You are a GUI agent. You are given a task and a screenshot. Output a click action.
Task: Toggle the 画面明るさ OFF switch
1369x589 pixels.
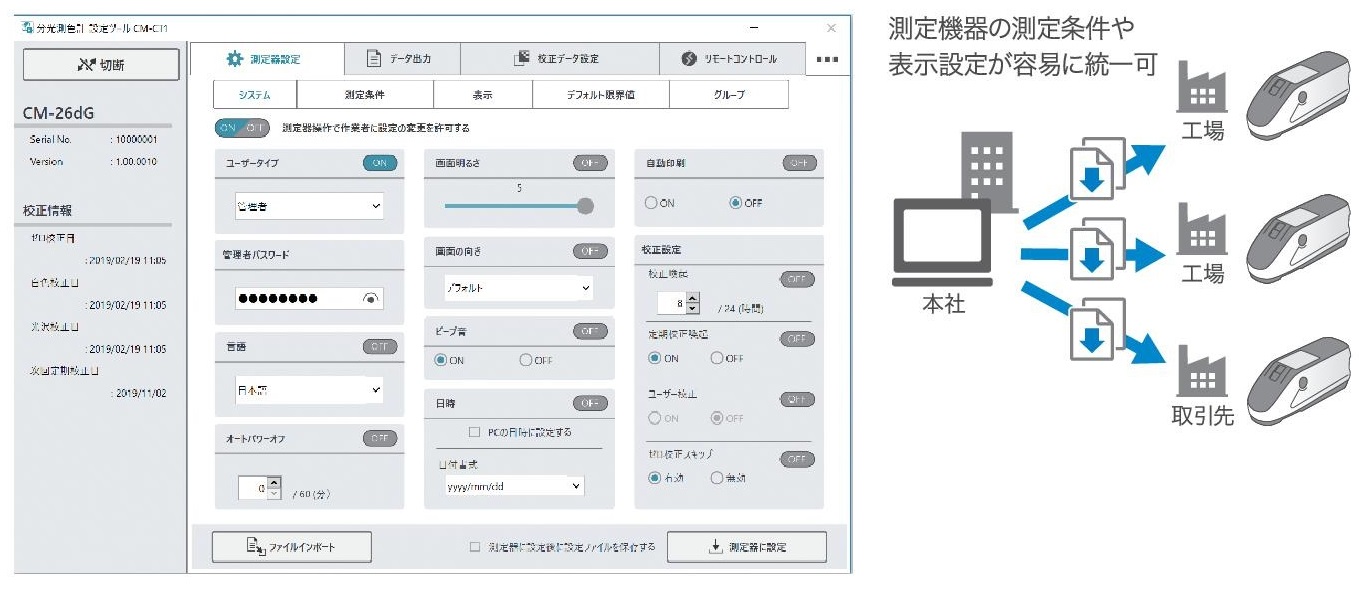point(590,163)
